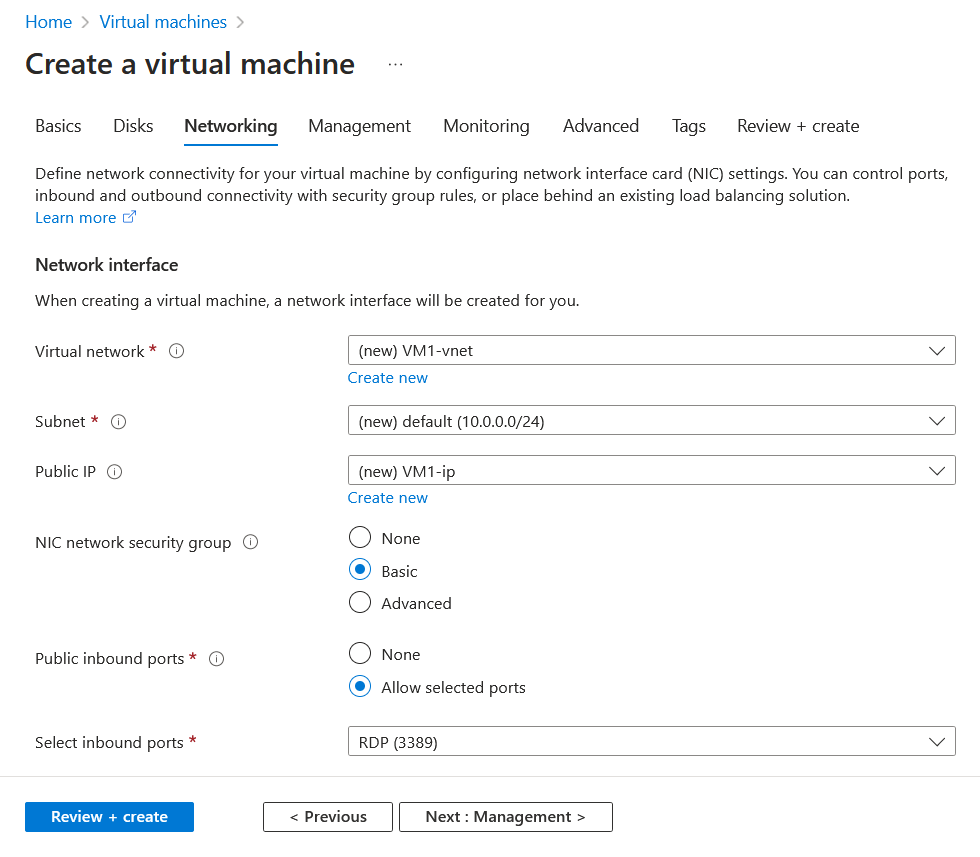Click the breadcrumb chevron after Virtual machines
Image resolution: width=980 pixels, height=857 pixels.
240,21
